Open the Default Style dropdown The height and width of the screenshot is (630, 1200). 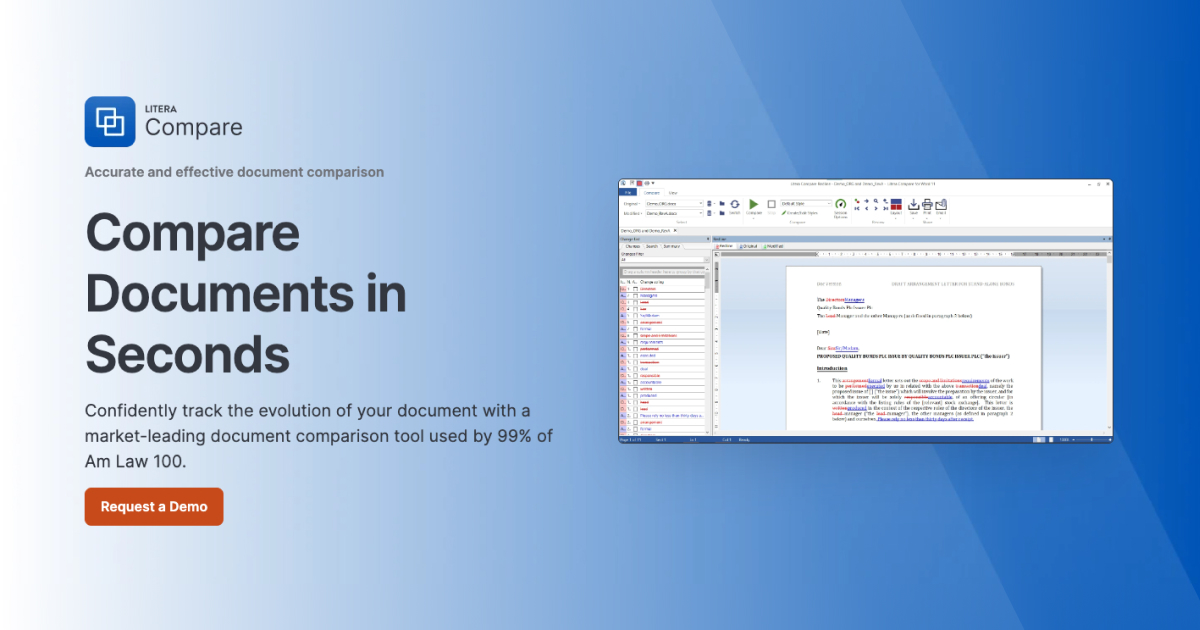click(x=828, y=203)
